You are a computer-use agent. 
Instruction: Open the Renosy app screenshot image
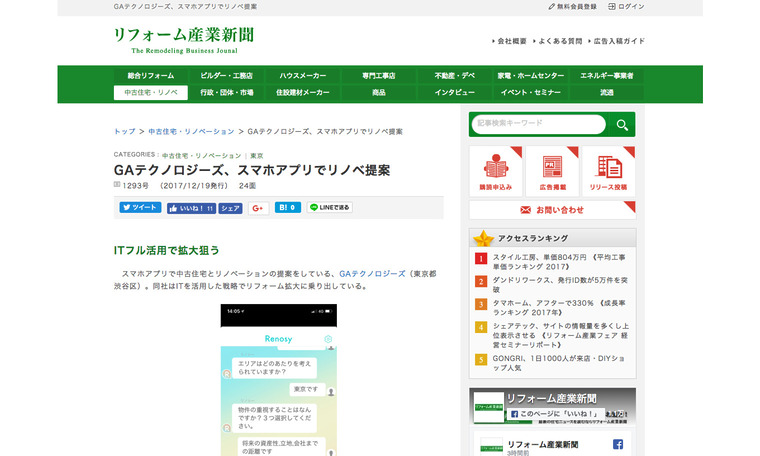(279, 380)
